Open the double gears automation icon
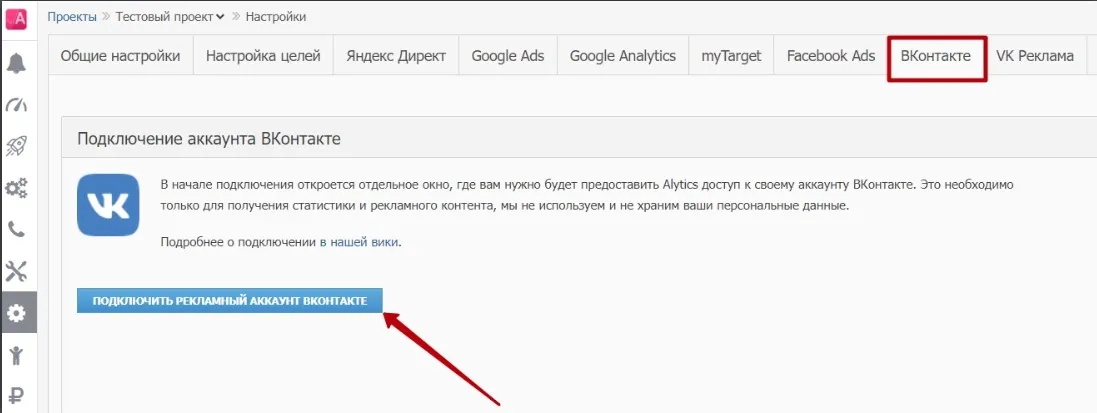 (x=15, y=188)
